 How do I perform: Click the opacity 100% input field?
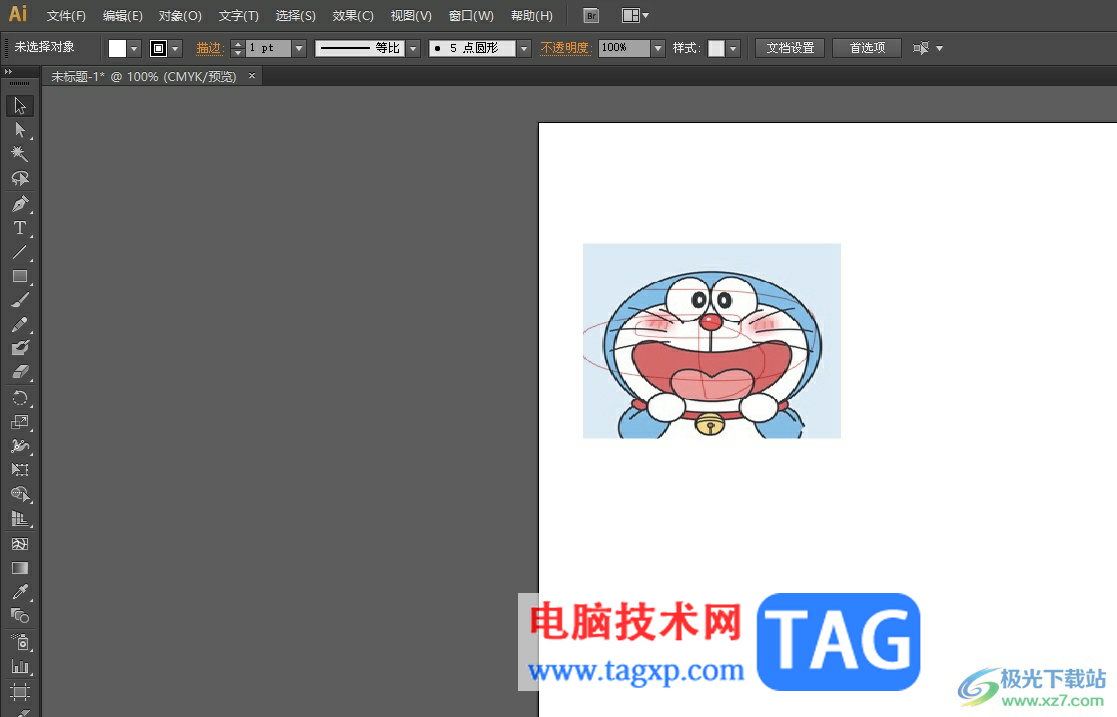click(x=624, y=48)
